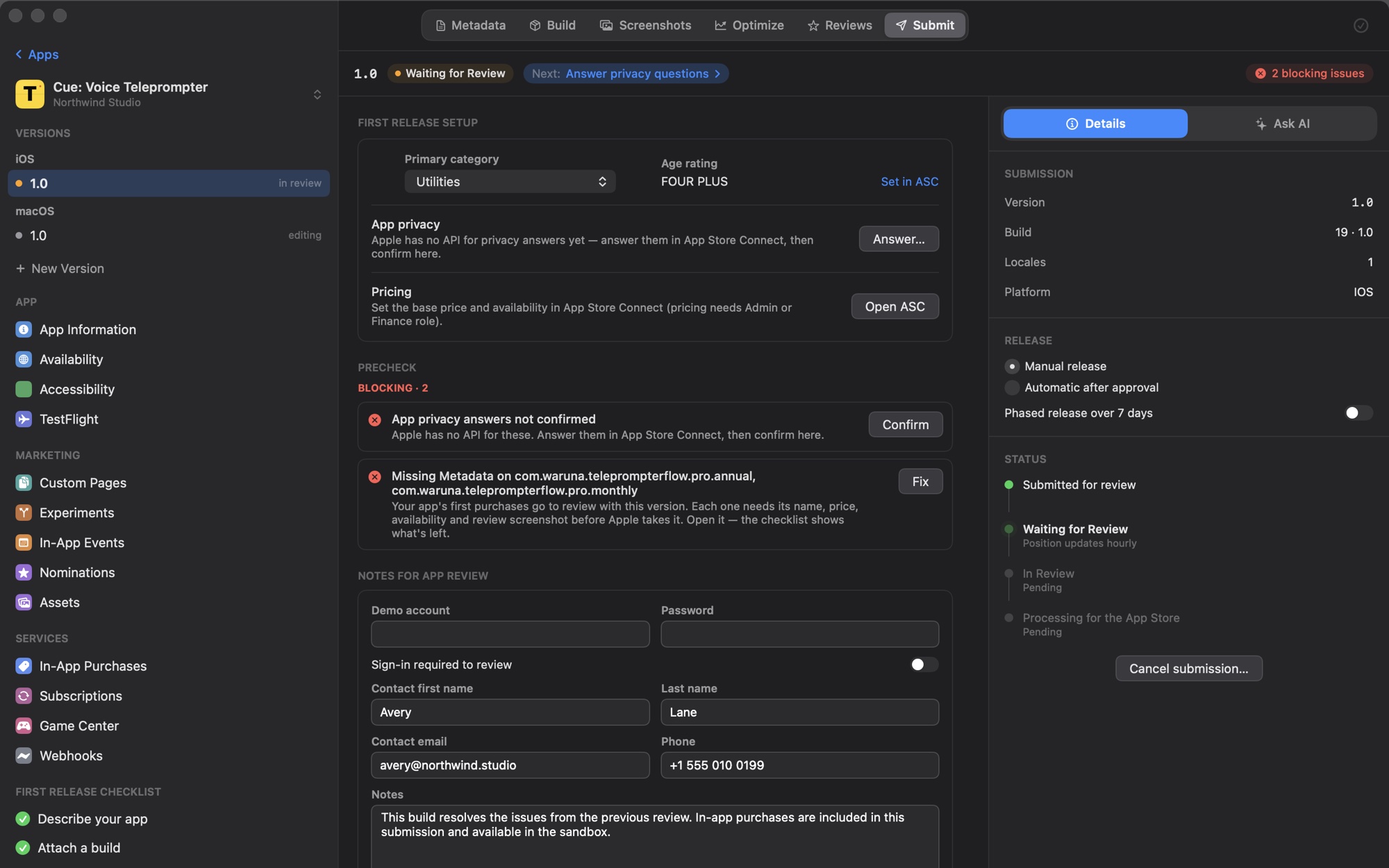This screenshot has width=1389, height=868.
Task: Open the Primary category Utilities dropdown
Action: [510, 181]
